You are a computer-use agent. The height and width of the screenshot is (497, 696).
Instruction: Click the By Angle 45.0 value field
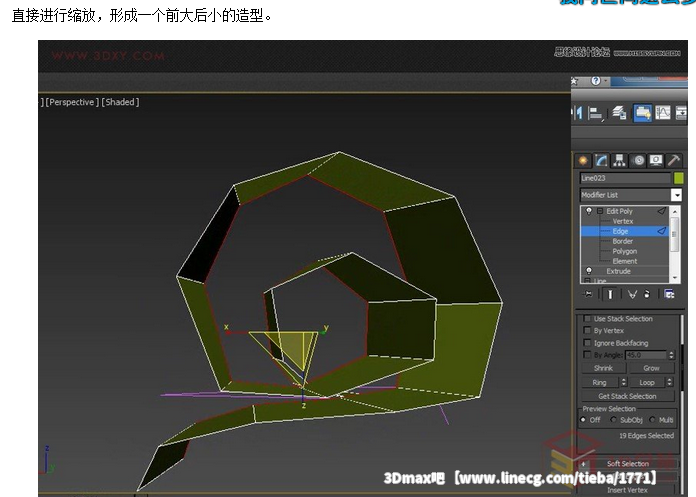coord(645,355)
